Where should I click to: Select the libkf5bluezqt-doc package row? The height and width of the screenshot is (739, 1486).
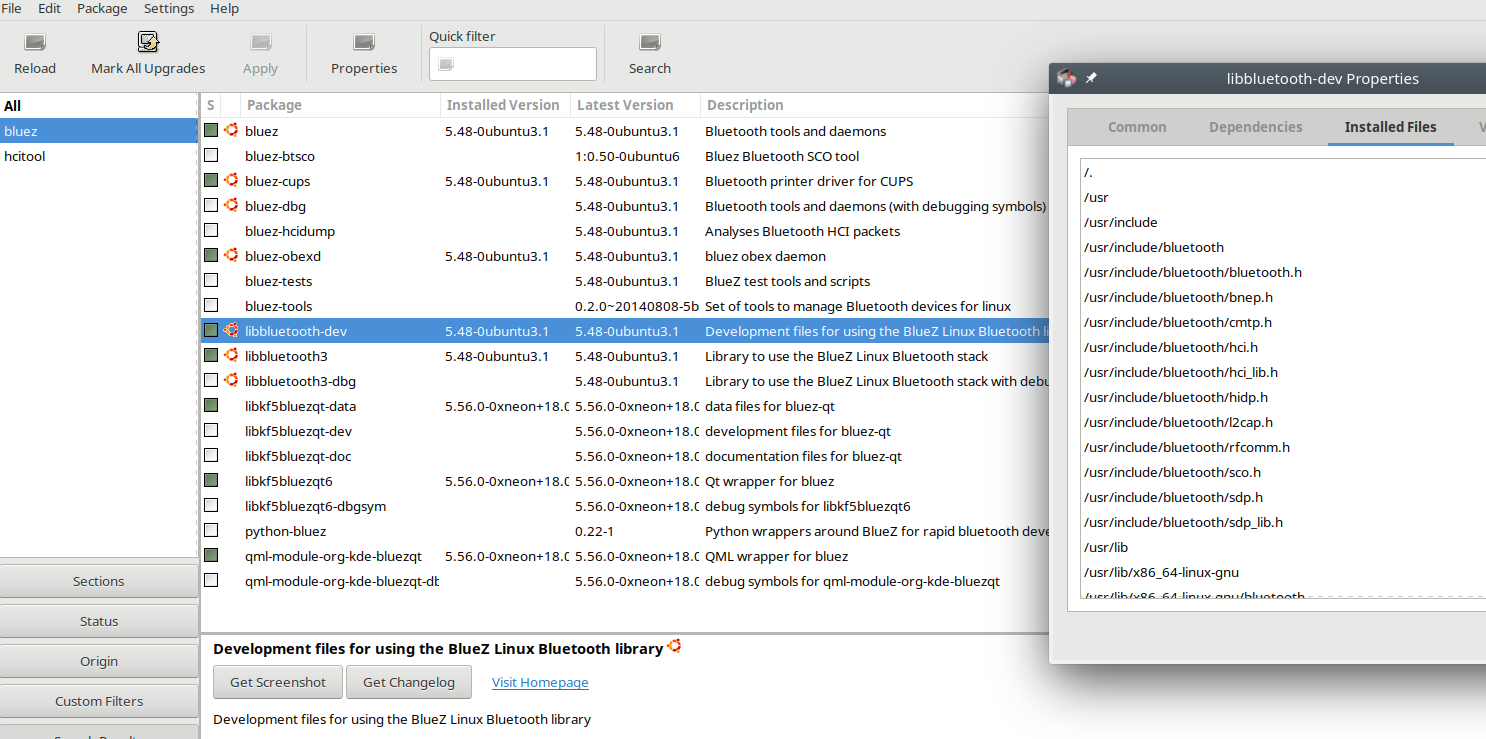point(625,456)
